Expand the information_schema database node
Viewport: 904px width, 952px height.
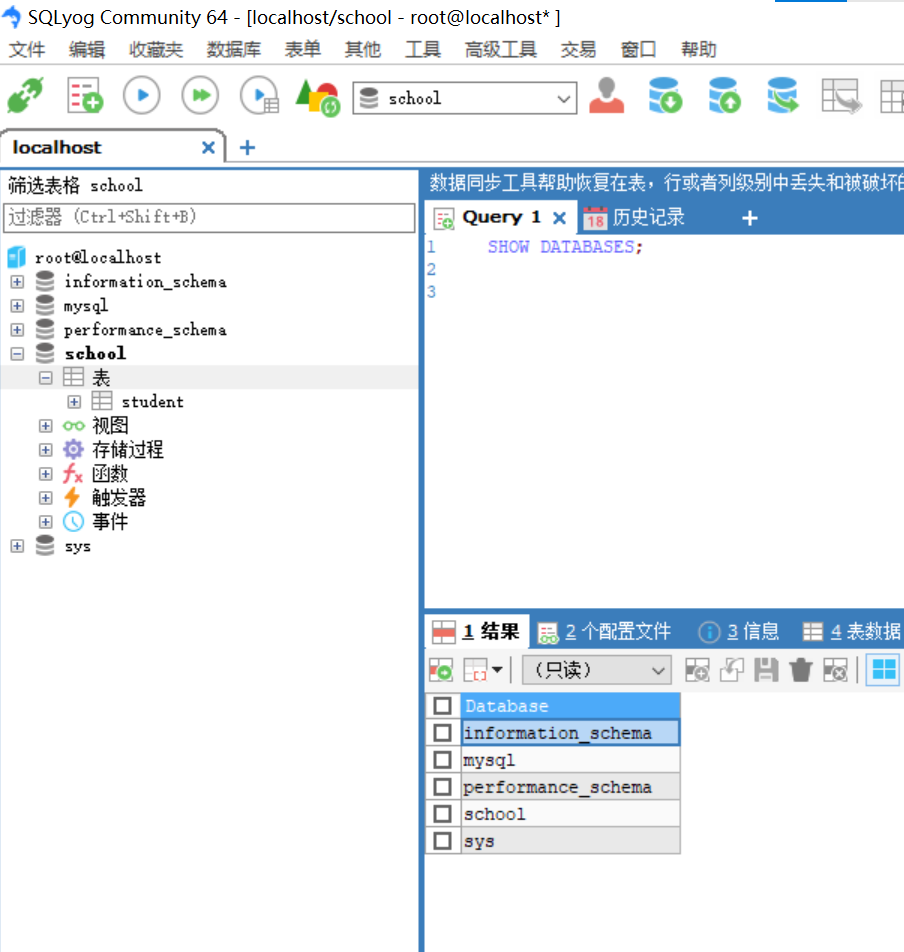[x=17, y=282]
